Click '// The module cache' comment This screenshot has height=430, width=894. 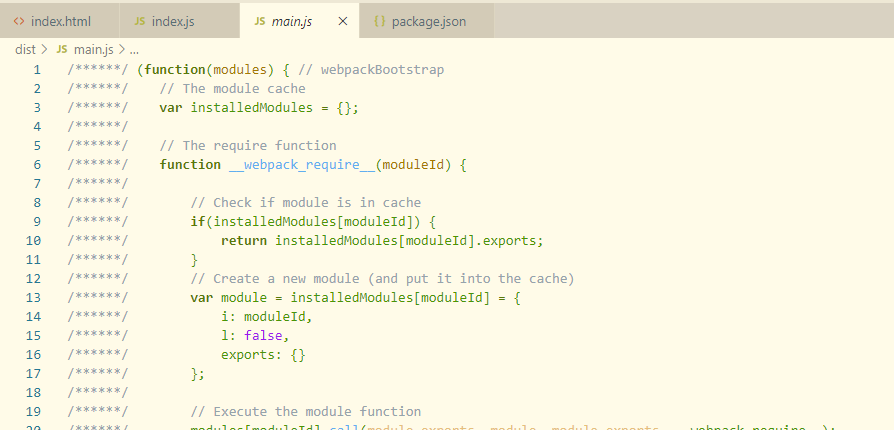pos(233,88)
